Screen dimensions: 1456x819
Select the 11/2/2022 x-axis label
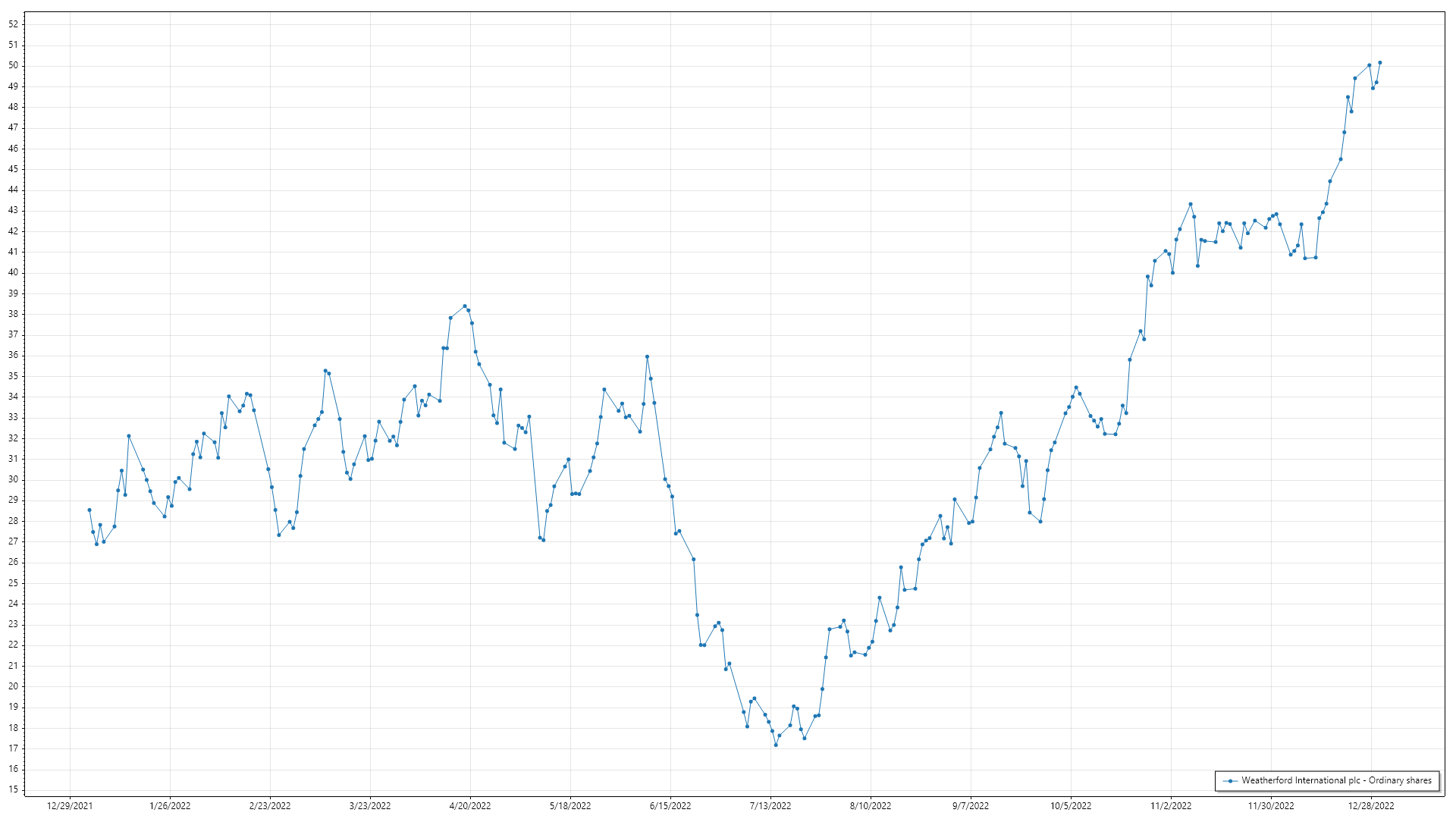coord(1171,806)
